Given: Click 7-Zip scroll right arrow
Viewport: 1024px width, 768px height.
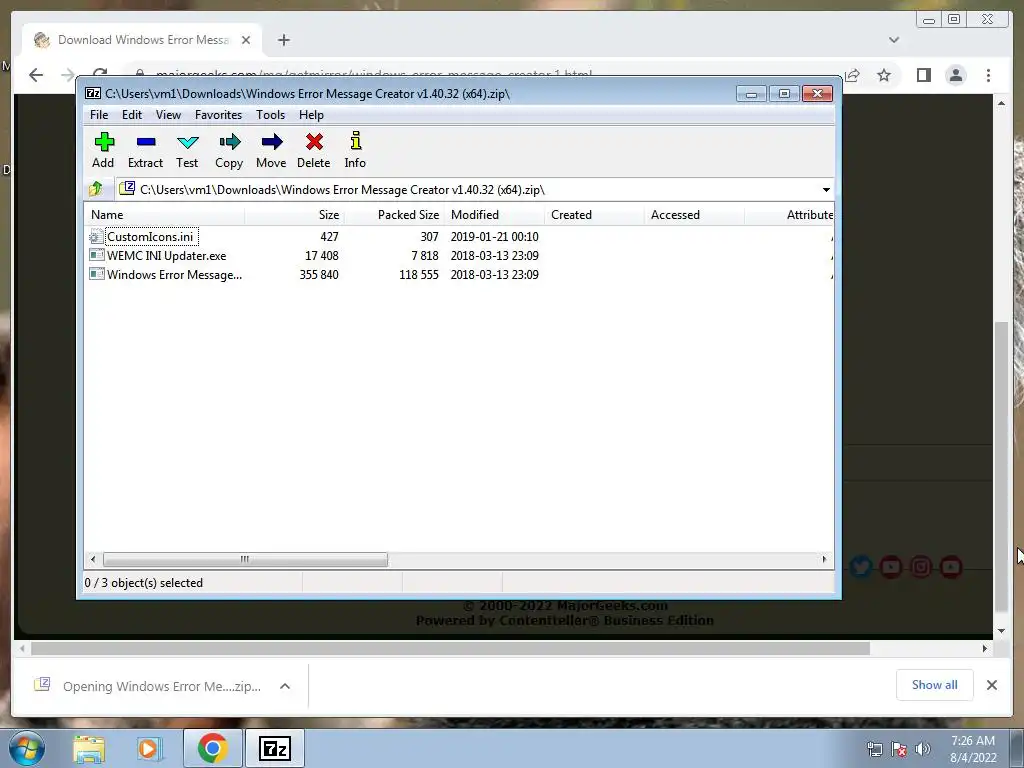Looking at the screenshot, I should click(824, 560).
